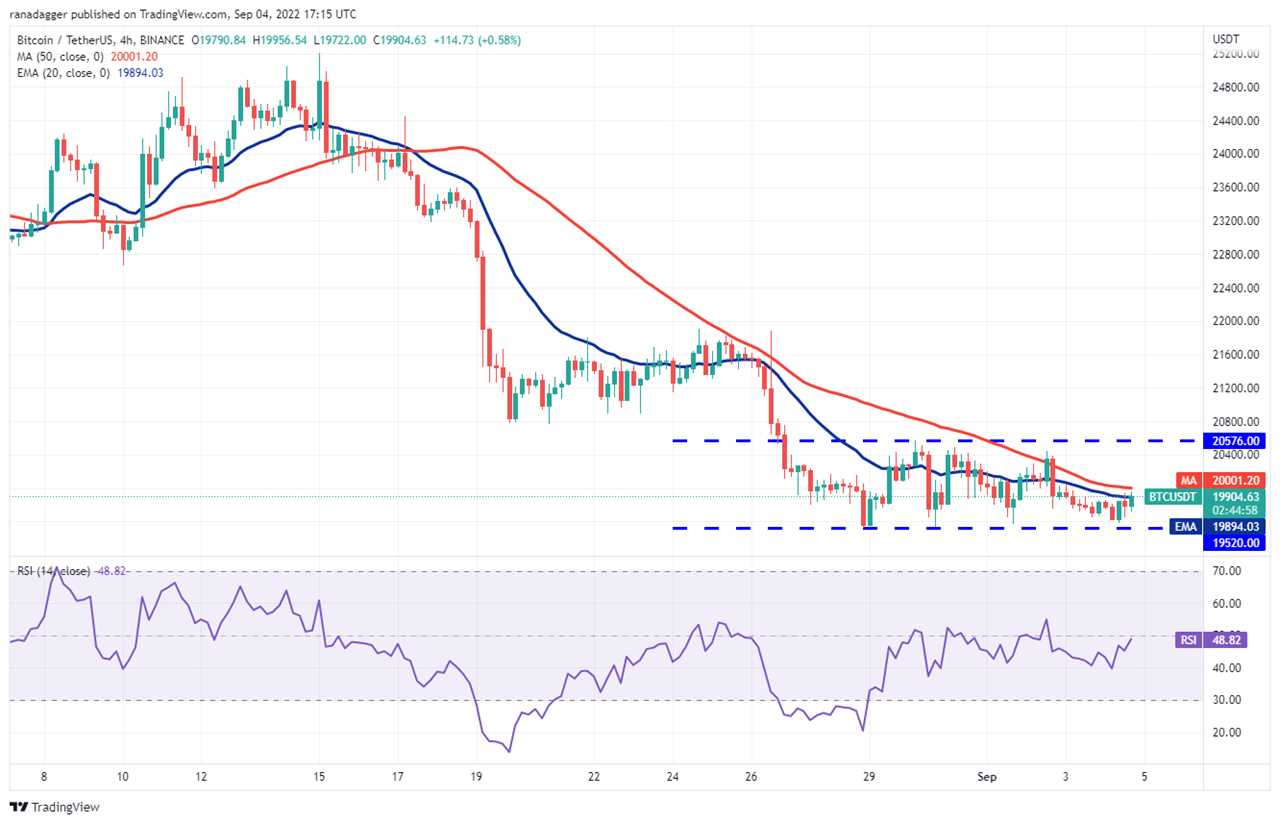The image size is (1280, 824).
Task: Click the 21600.00 price axis label
Action: [1238, 355]
